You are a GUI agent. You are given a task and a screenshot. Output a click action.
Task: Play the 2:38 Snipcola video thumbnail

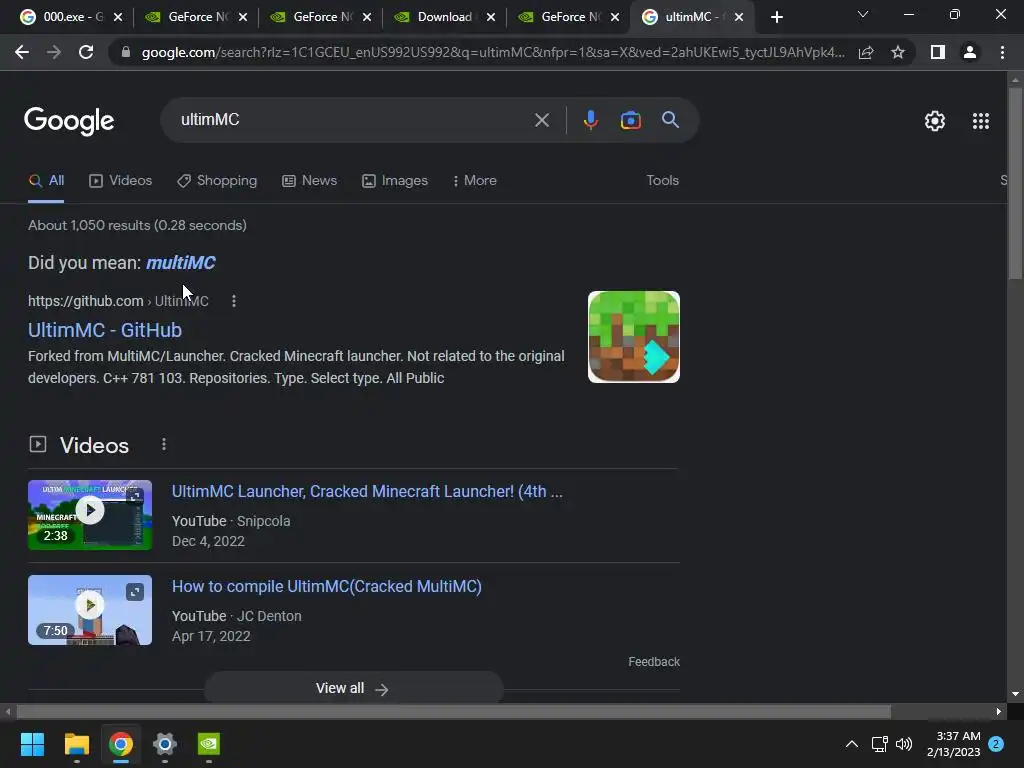click(x=90, y=515)
